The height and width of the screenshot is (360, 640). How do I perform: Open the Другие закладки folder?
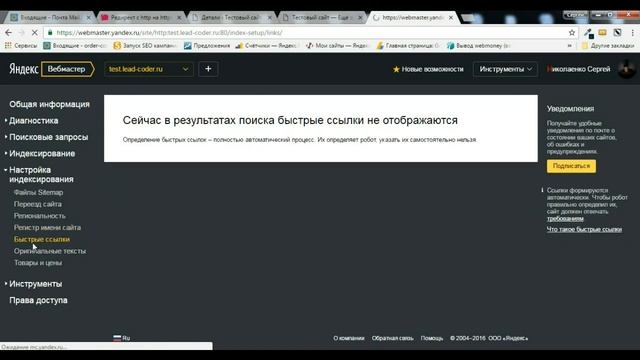coord(608,46)
